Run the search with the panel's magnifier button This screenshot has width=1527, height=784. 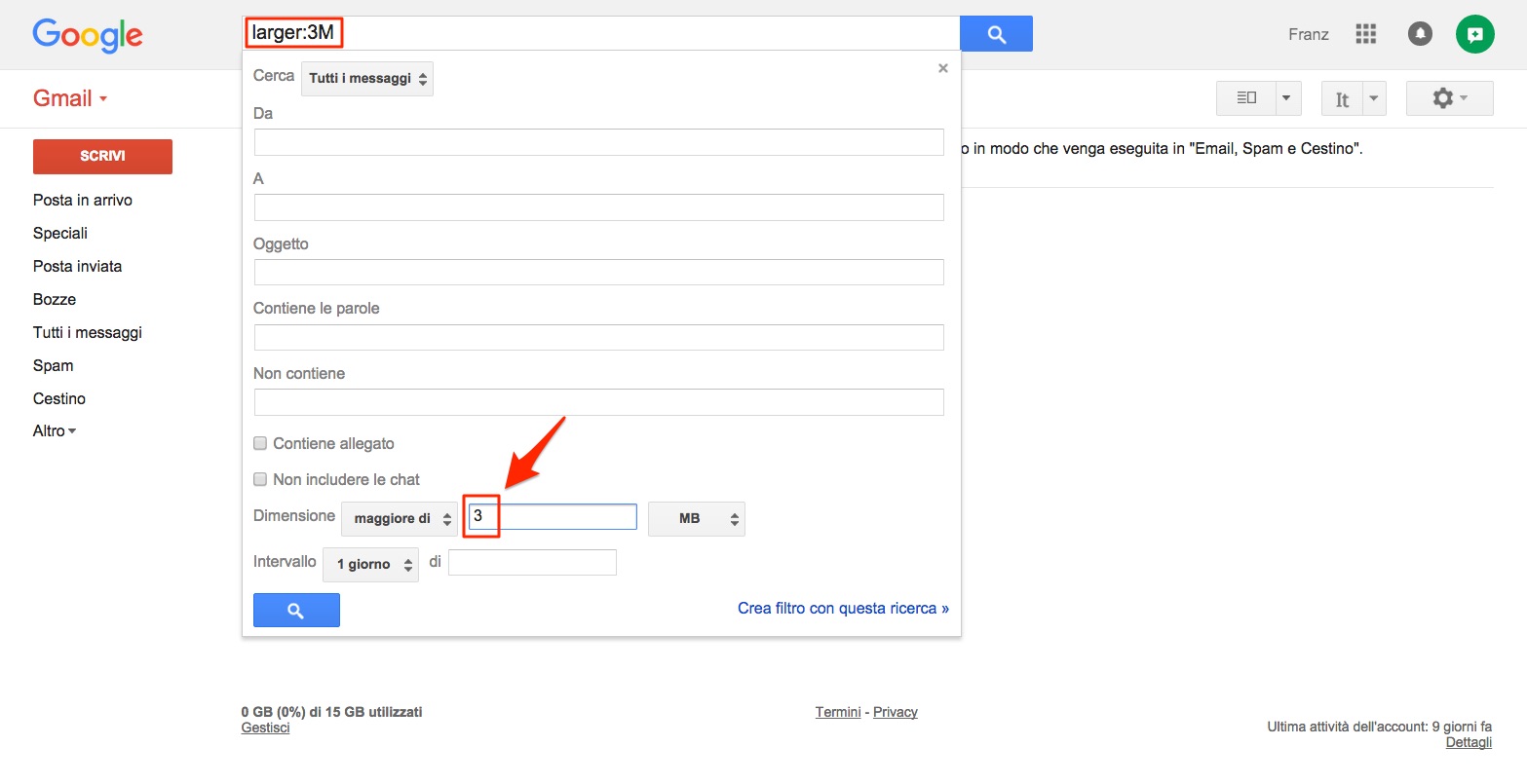296,611
